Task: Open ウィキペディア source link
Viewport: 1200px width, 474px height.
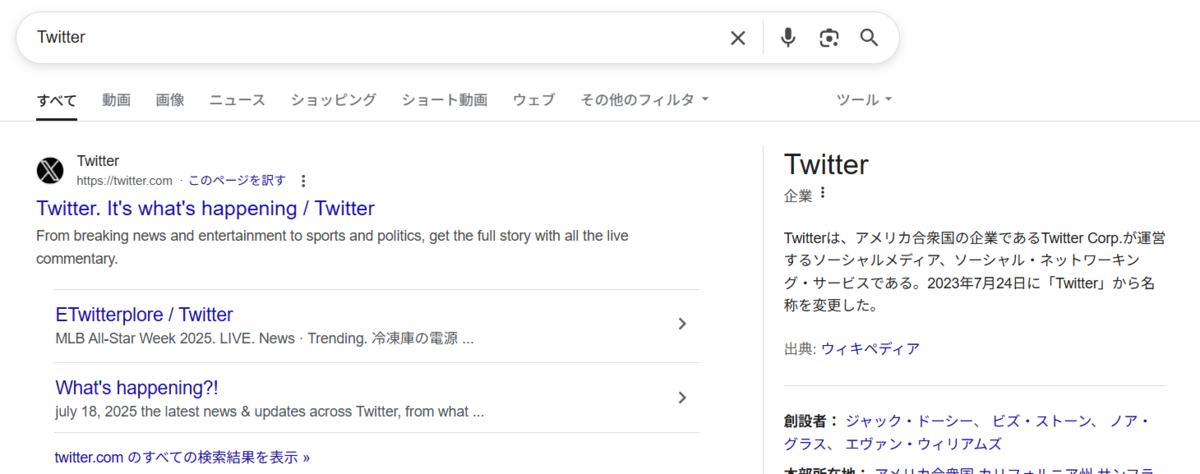Action: tap(870, 348)
